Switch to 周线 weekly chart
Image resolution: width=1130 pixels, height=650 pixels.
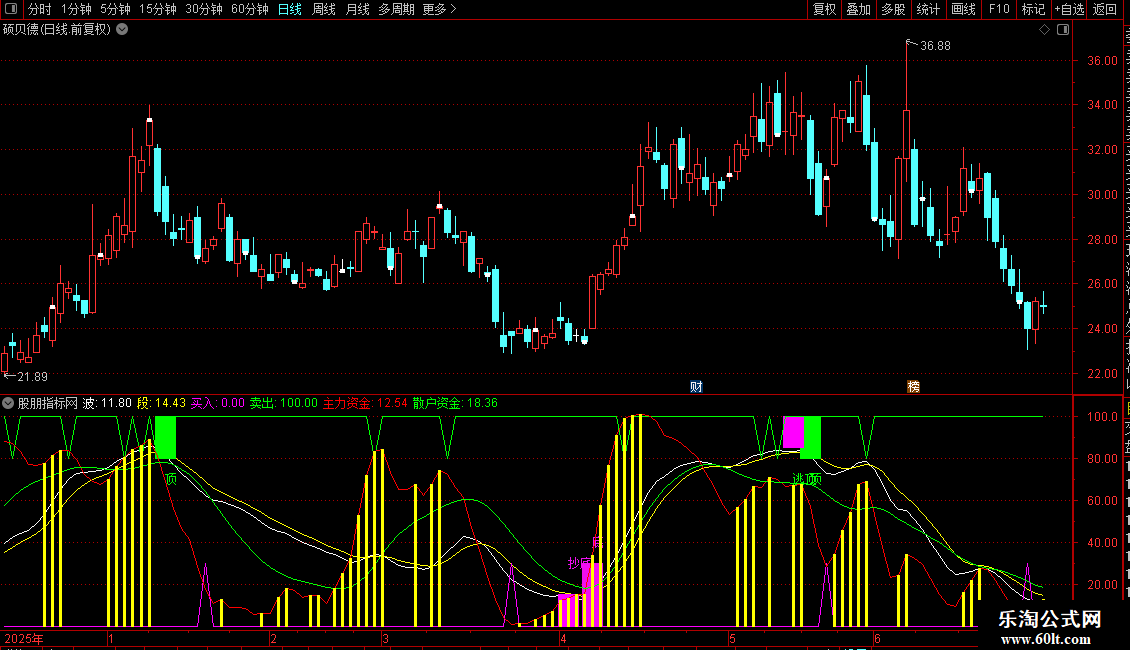click(324, 9)
